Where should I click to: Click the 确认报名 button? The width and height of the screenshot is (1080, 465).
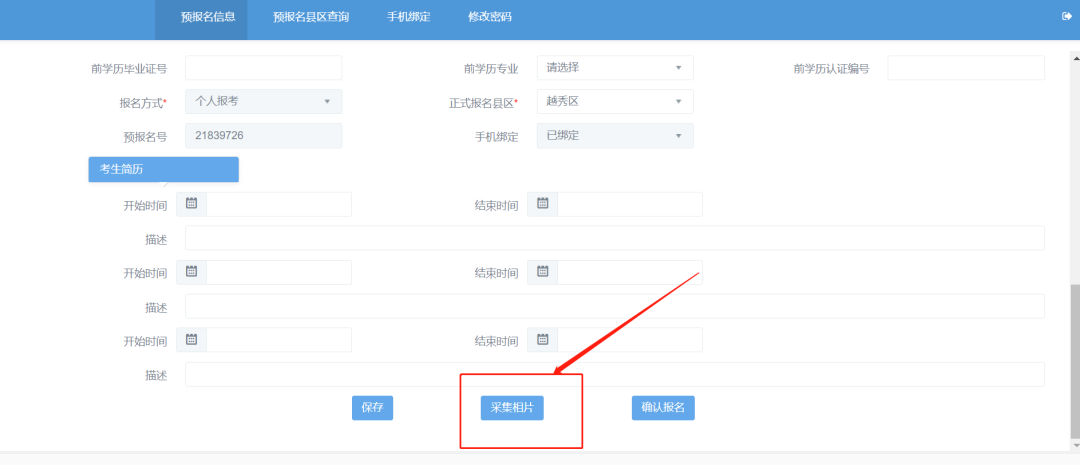[663, 408]
